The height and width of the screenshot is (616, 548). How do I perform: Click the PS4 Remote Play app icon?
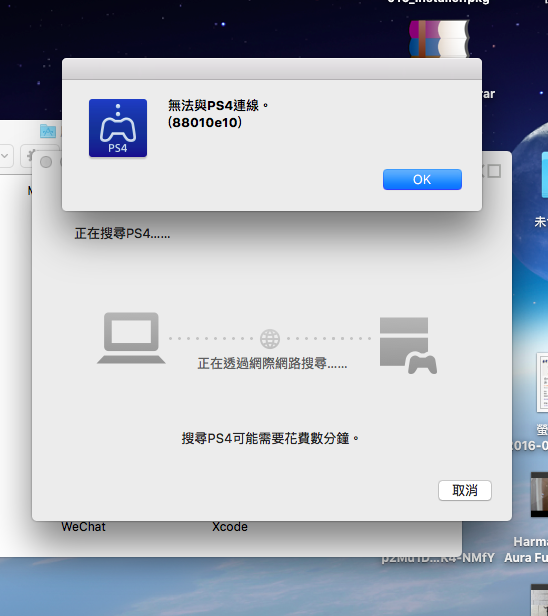(x=118, y=128)
